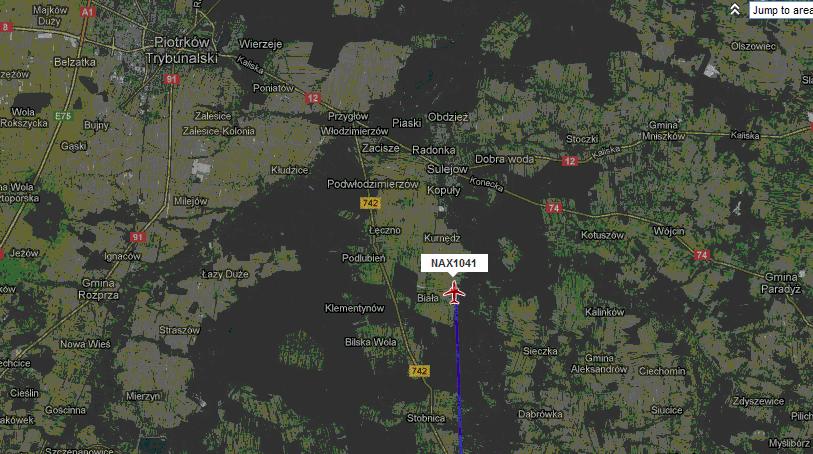Image resolution: width=813 pixels, height=454 pixels.
Task: Click the yellow 742 road shield near Łęczno
Action: point(370,203)
